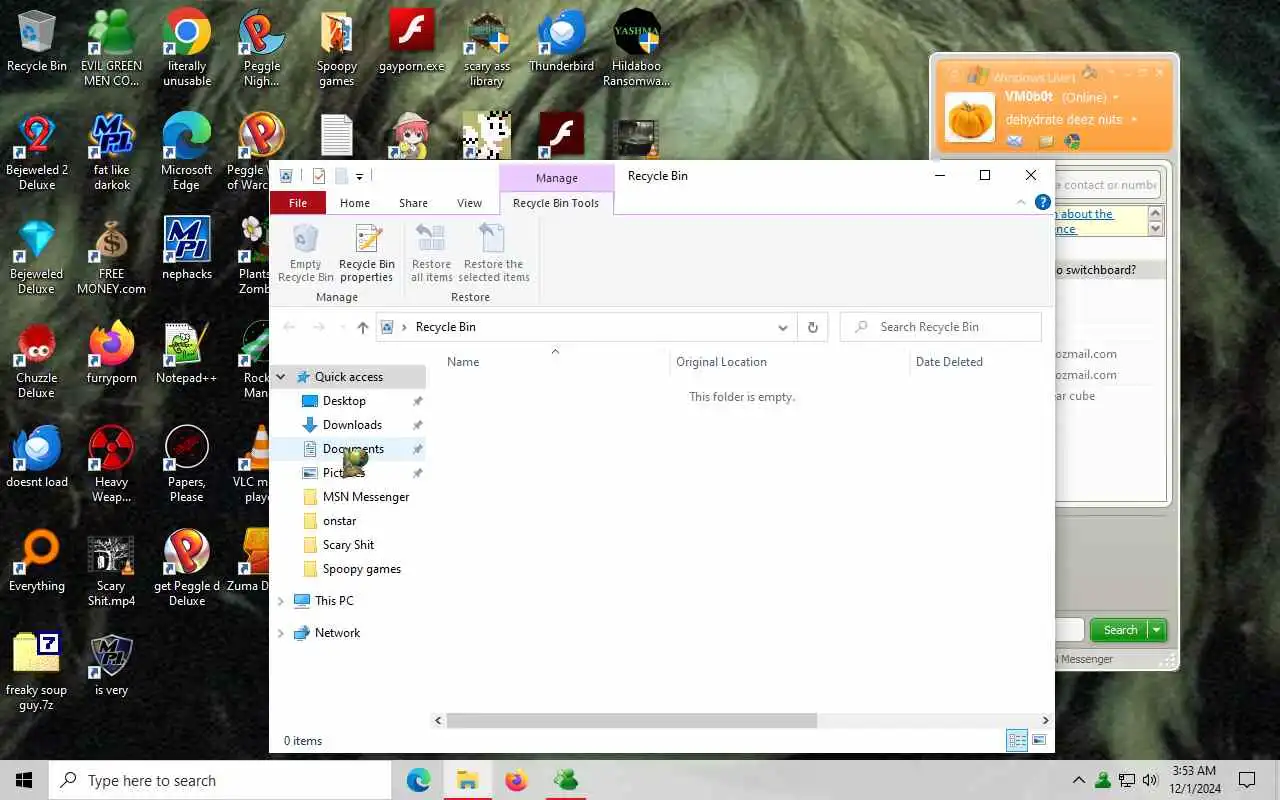Screen dimensions: 1280x800
Task: Open the volume icon in system tray
Action: [x=1150, y=780]
